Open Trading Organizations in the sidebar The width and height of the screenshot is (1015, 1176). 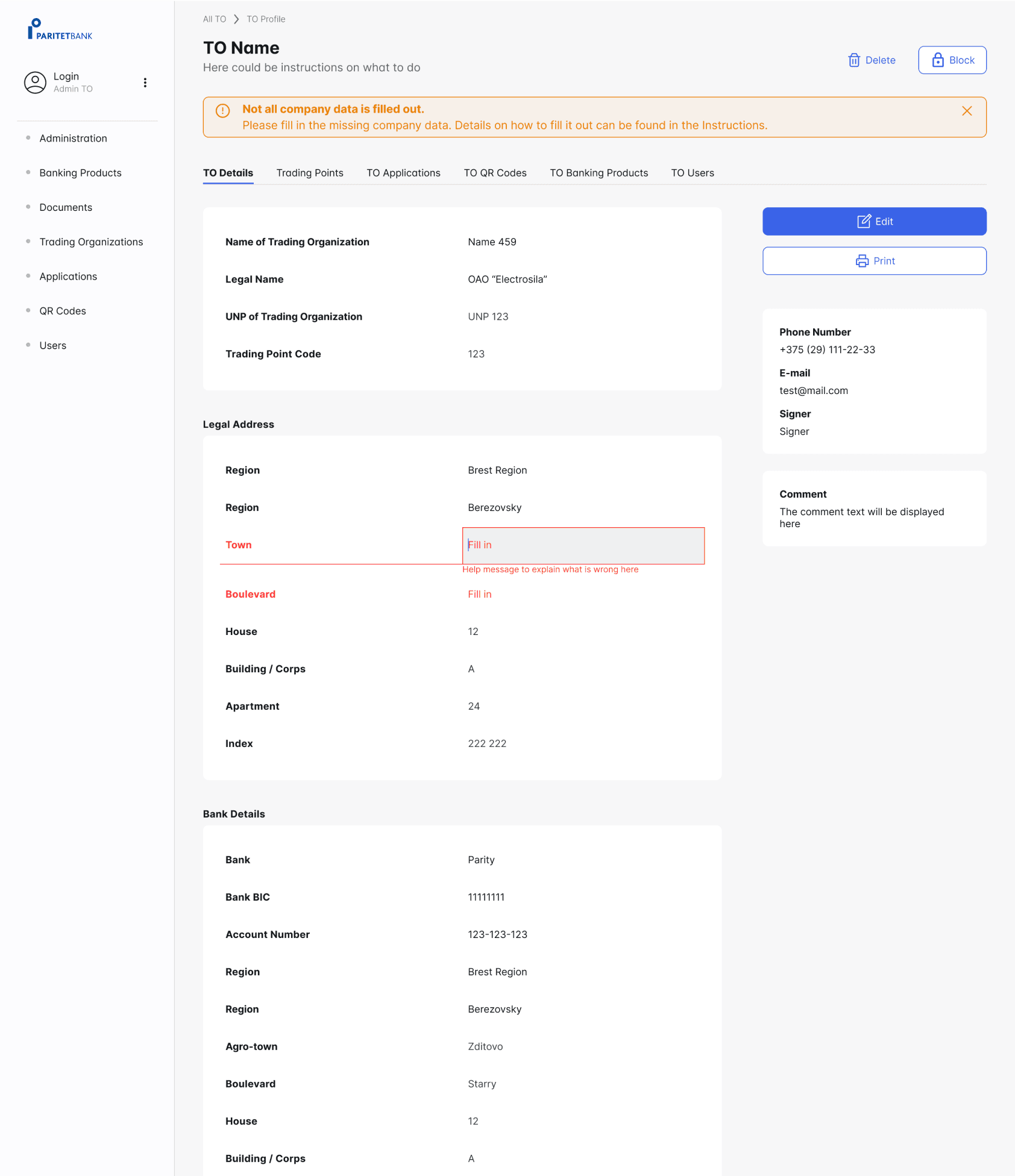click(91, 242)
